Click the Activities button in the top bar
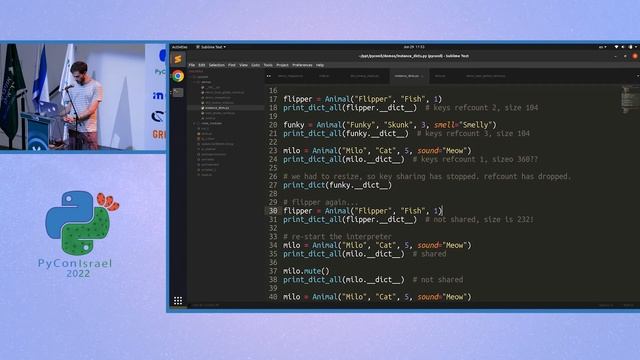The width and height of the screenshot is (640, 360). [180, 47]
